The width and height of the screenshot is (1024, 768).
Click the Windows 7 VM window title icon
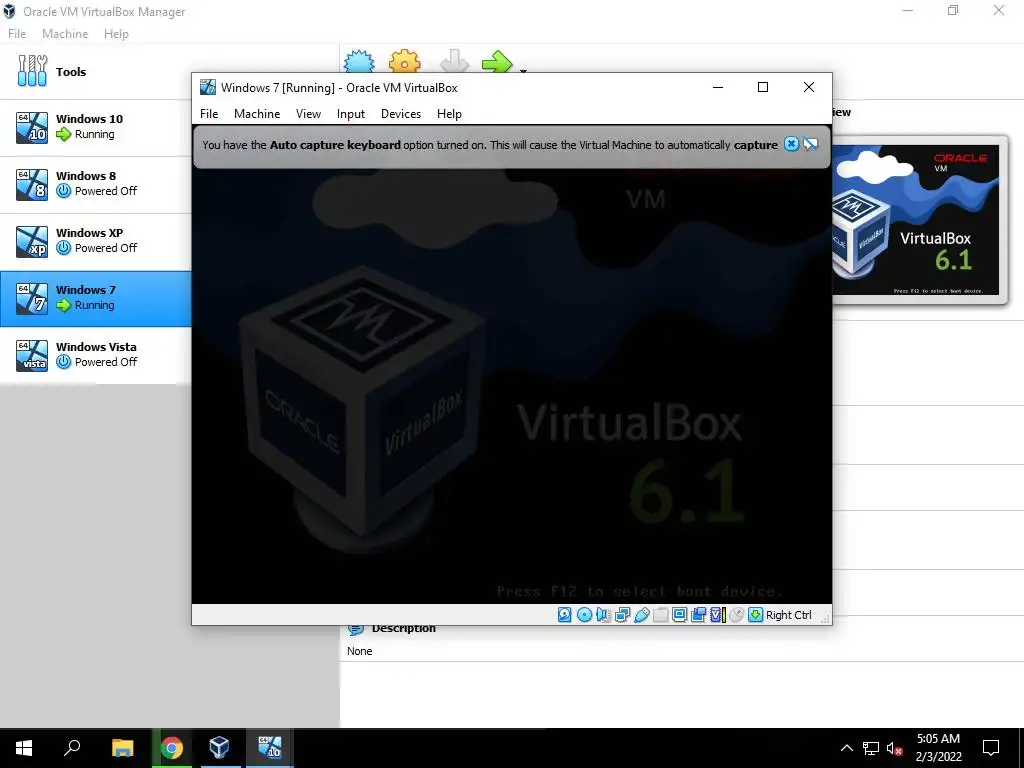[x=208, y=87]
